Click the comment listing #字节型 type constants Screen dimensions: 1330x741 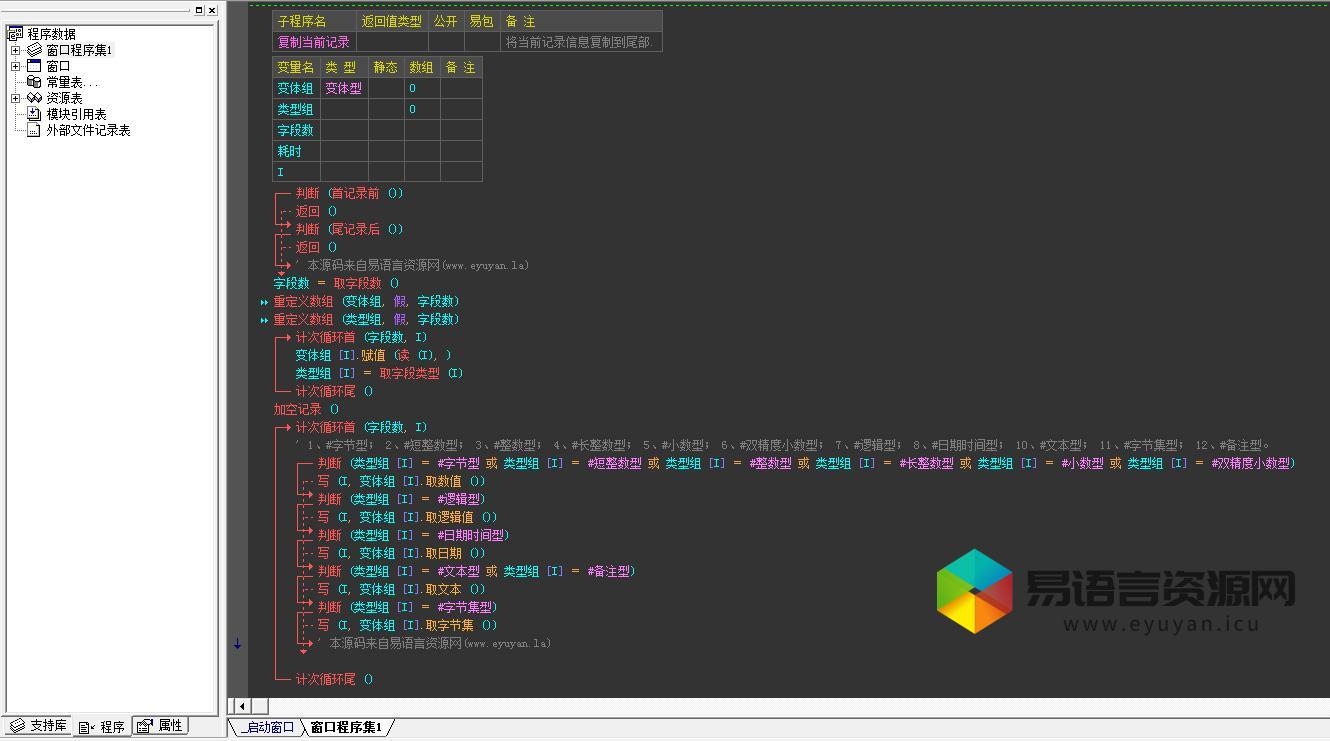tap(783, 445)
